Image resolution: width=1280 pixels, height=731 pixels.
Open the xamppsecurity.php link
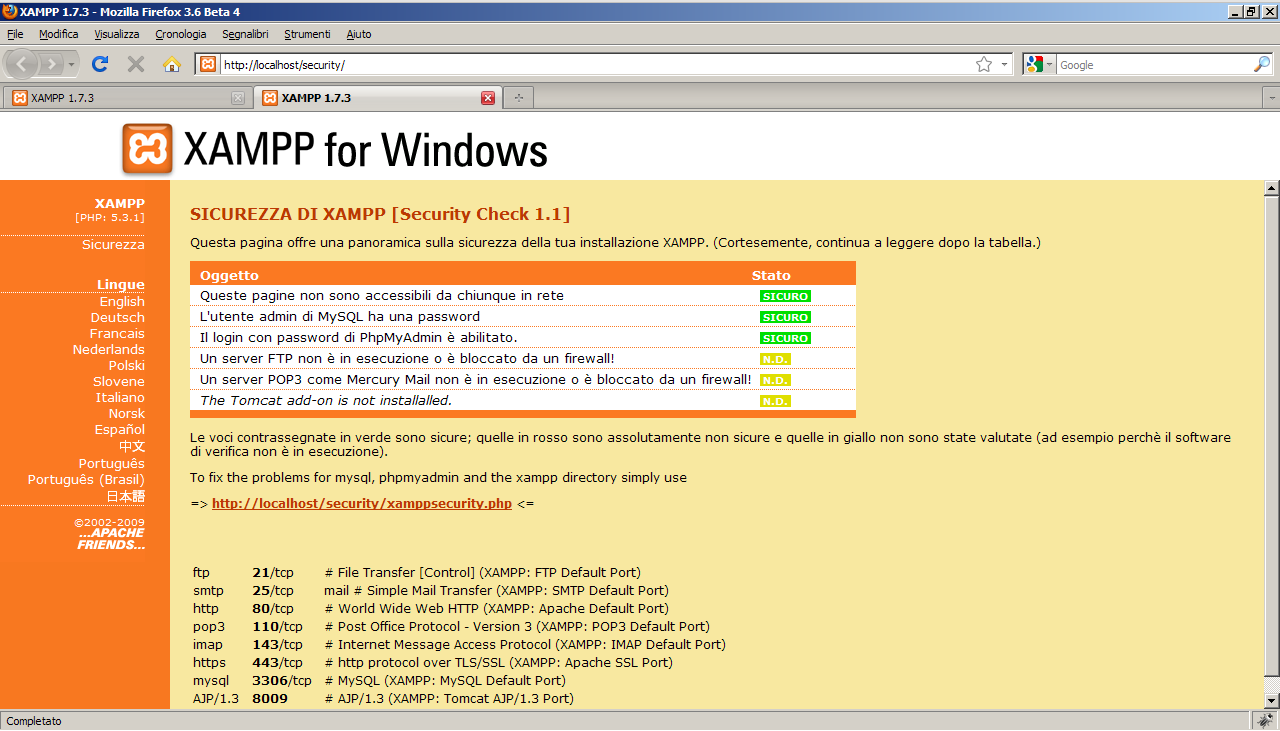(x=362, y=504)
